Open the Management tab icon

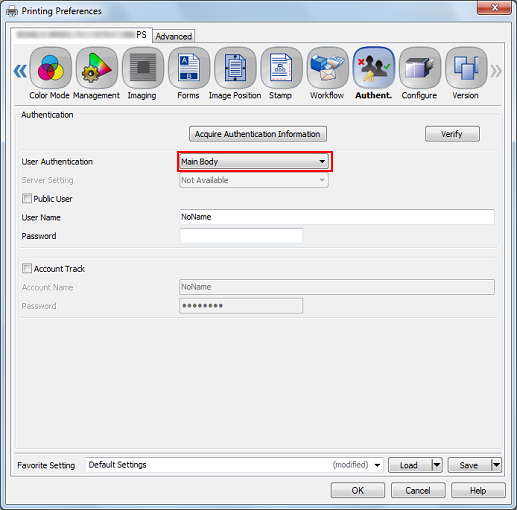[97, 68]
